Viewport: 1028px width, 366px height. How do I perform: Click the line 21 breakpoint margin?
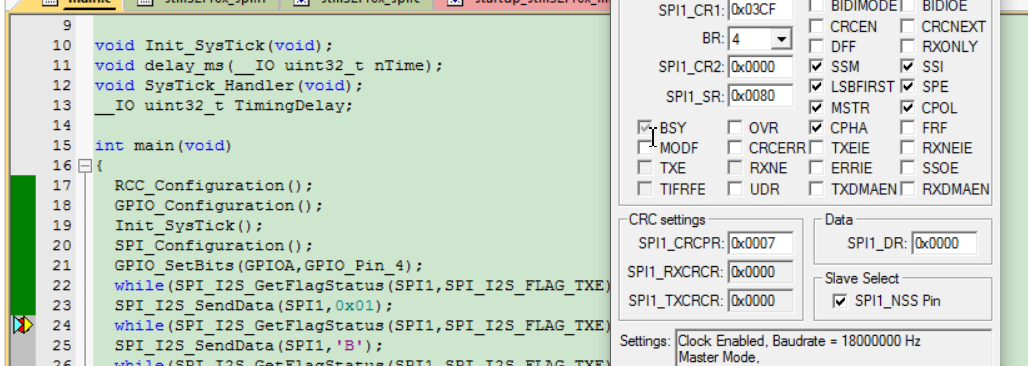24,266
